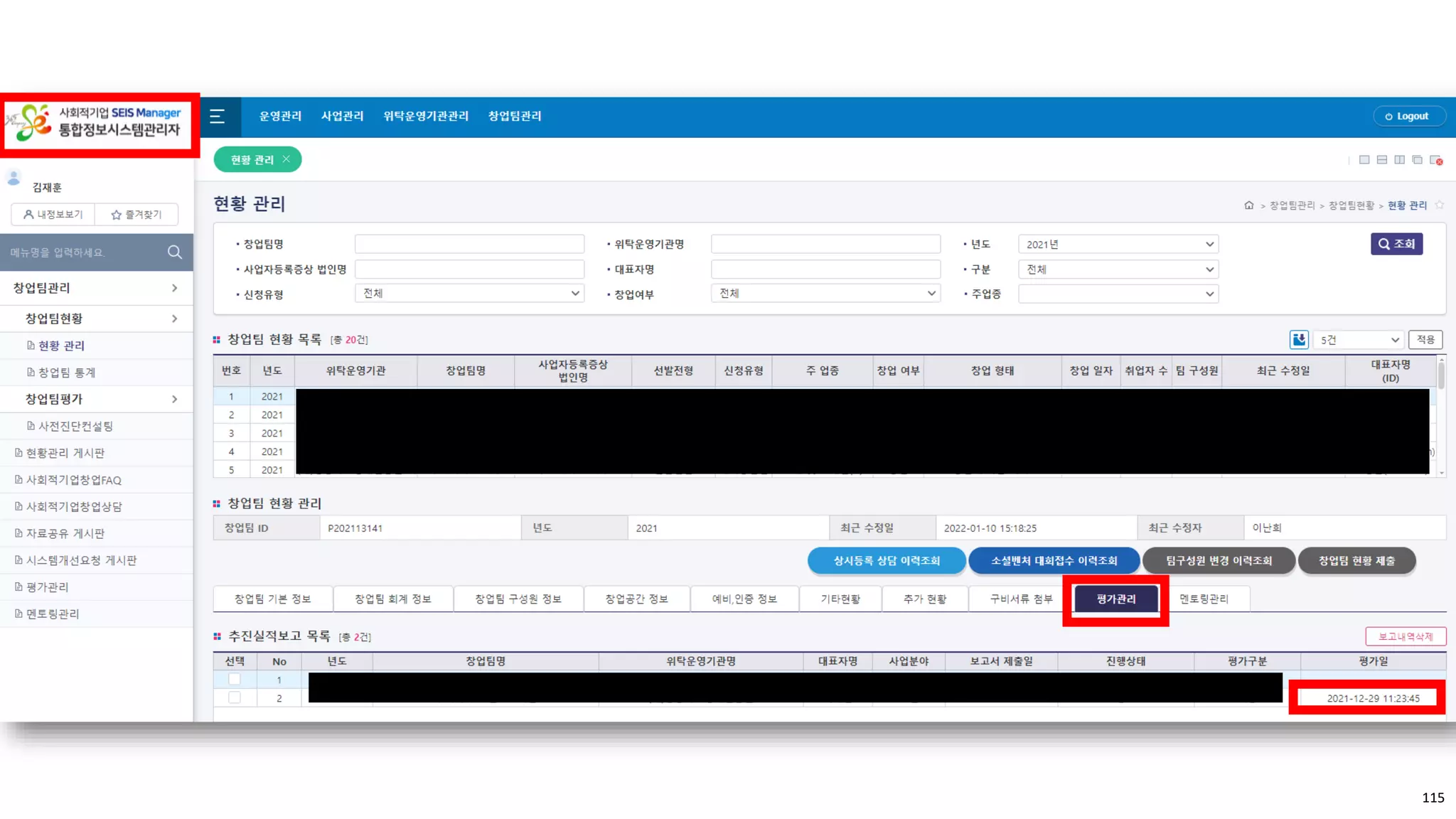The image size is (1456, 819).
Task: Click the menu search magnifier icon
Action: tap(175, 252)
